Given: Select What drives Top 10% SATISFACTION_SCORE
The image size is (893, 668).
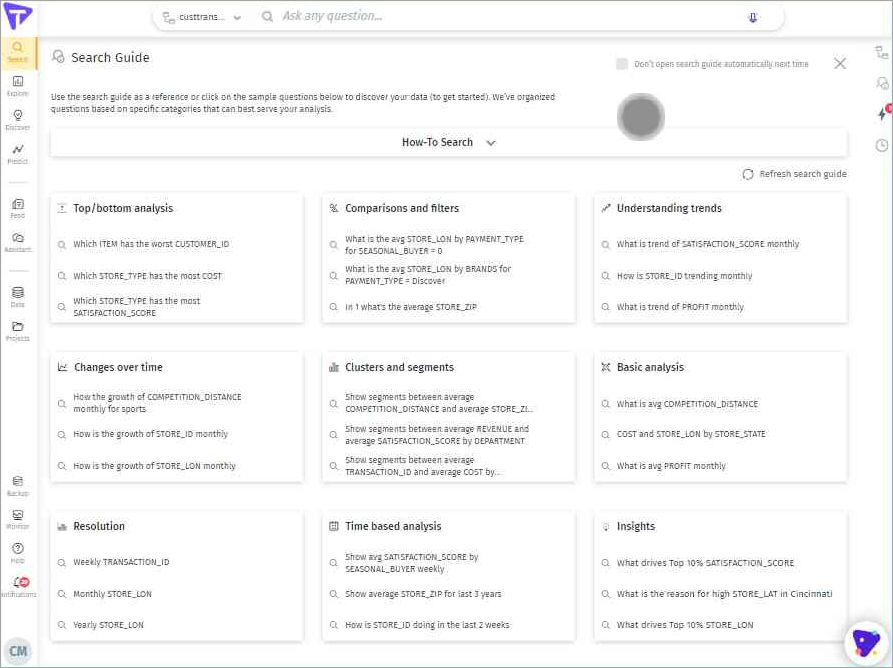Looking at the screenshot, I should (x=705, y=563).
